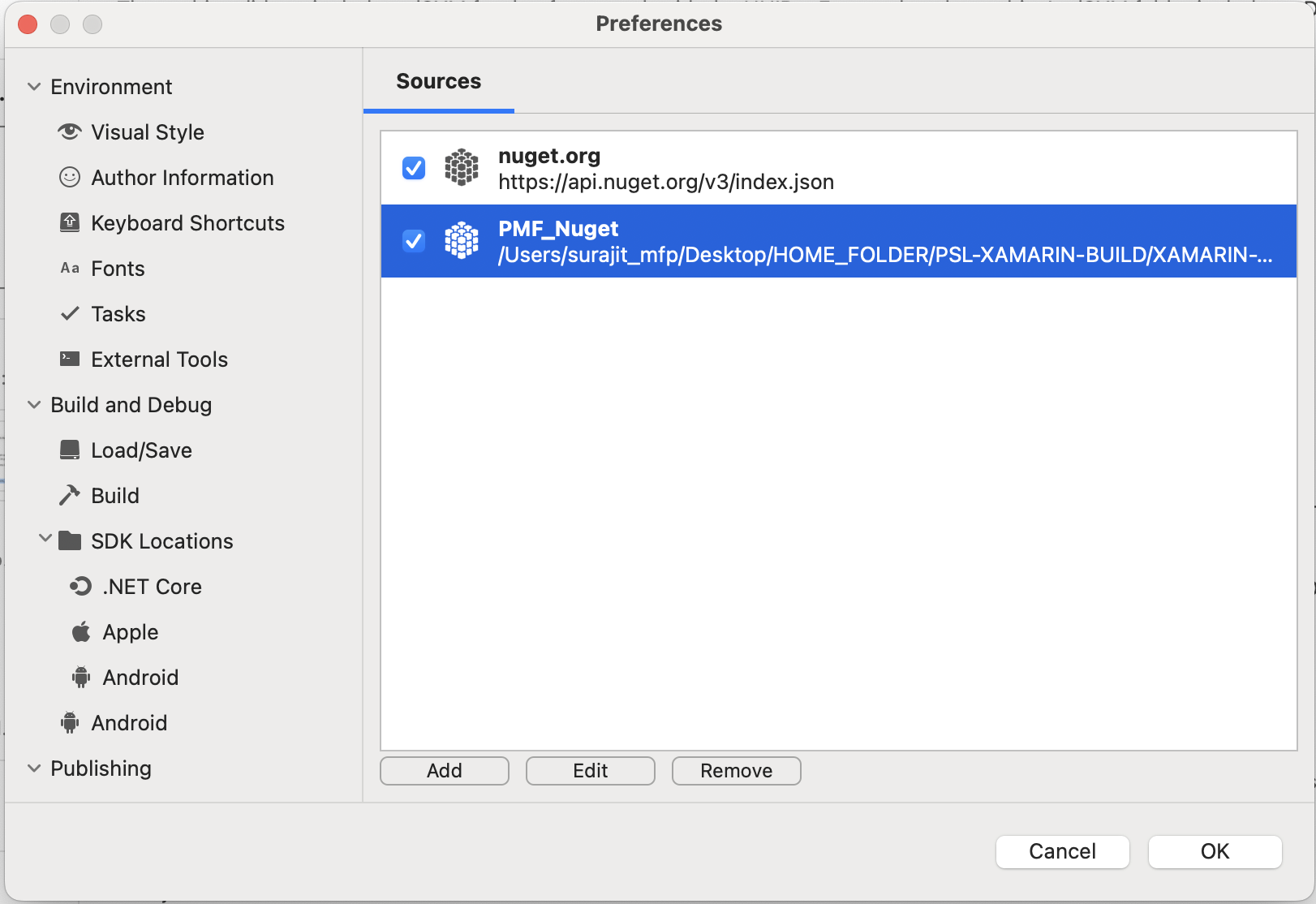Collapse the Build and Debug section
The image size is (1316, 904).
34,405
